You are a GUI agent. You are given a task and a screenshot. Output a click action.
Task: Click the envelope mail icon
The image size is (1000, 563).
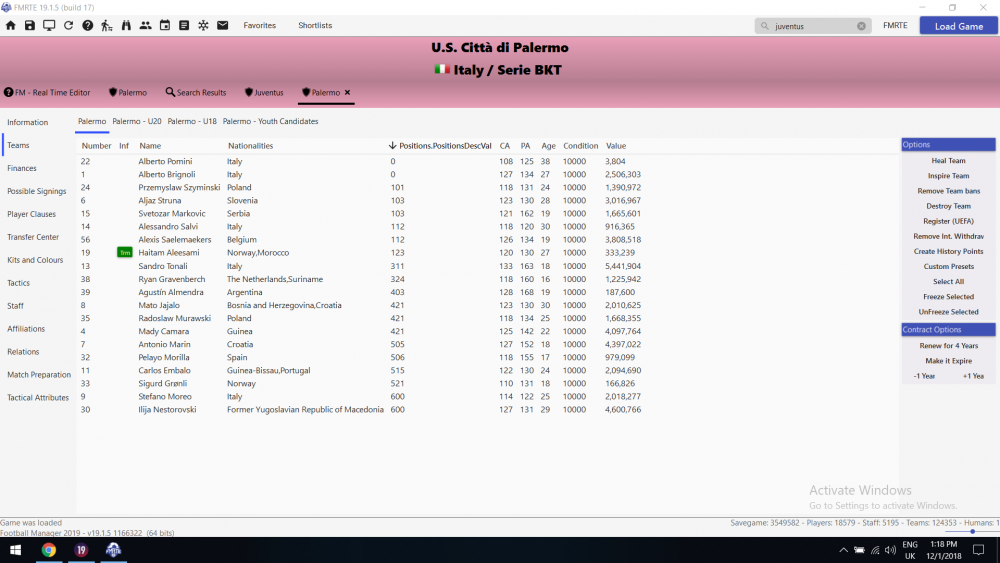222,25
